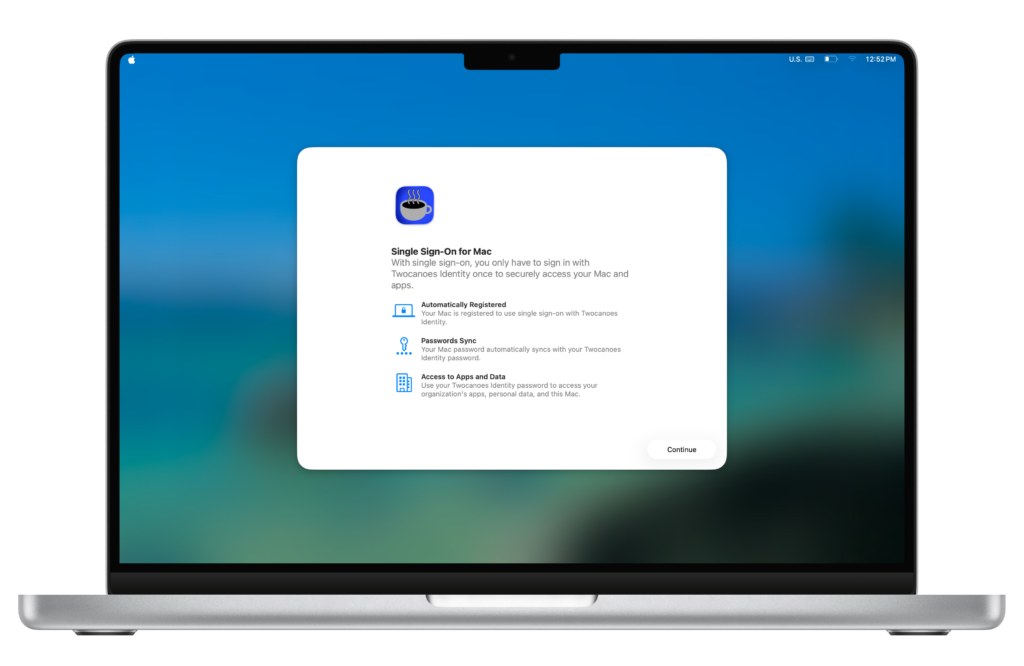Image resolution: width=1024 pixels, height=666 pixels.
Task: Click the key Passwords Sync icon
Action: coord(403,346)
